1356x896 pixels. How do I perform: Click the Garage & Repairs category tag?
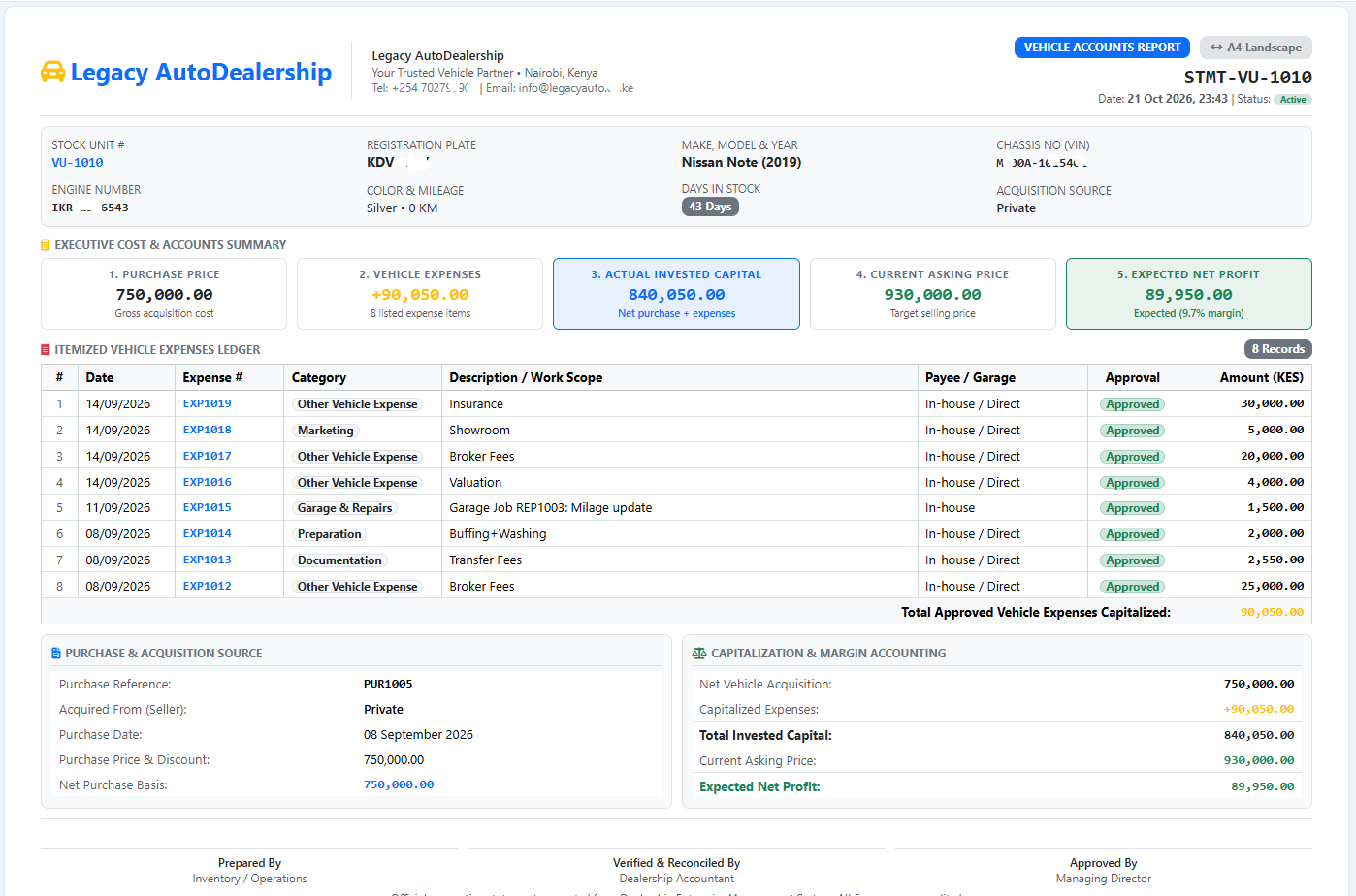345,508
